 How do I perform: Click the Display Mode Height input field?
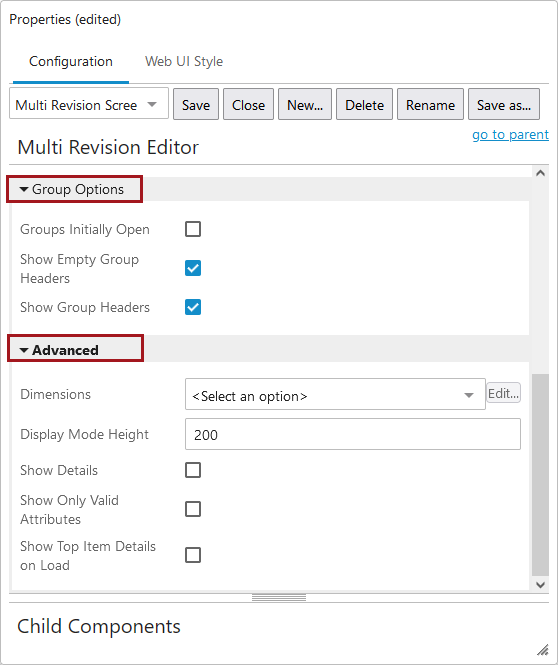pyautogui.click(x=353, y=434)
